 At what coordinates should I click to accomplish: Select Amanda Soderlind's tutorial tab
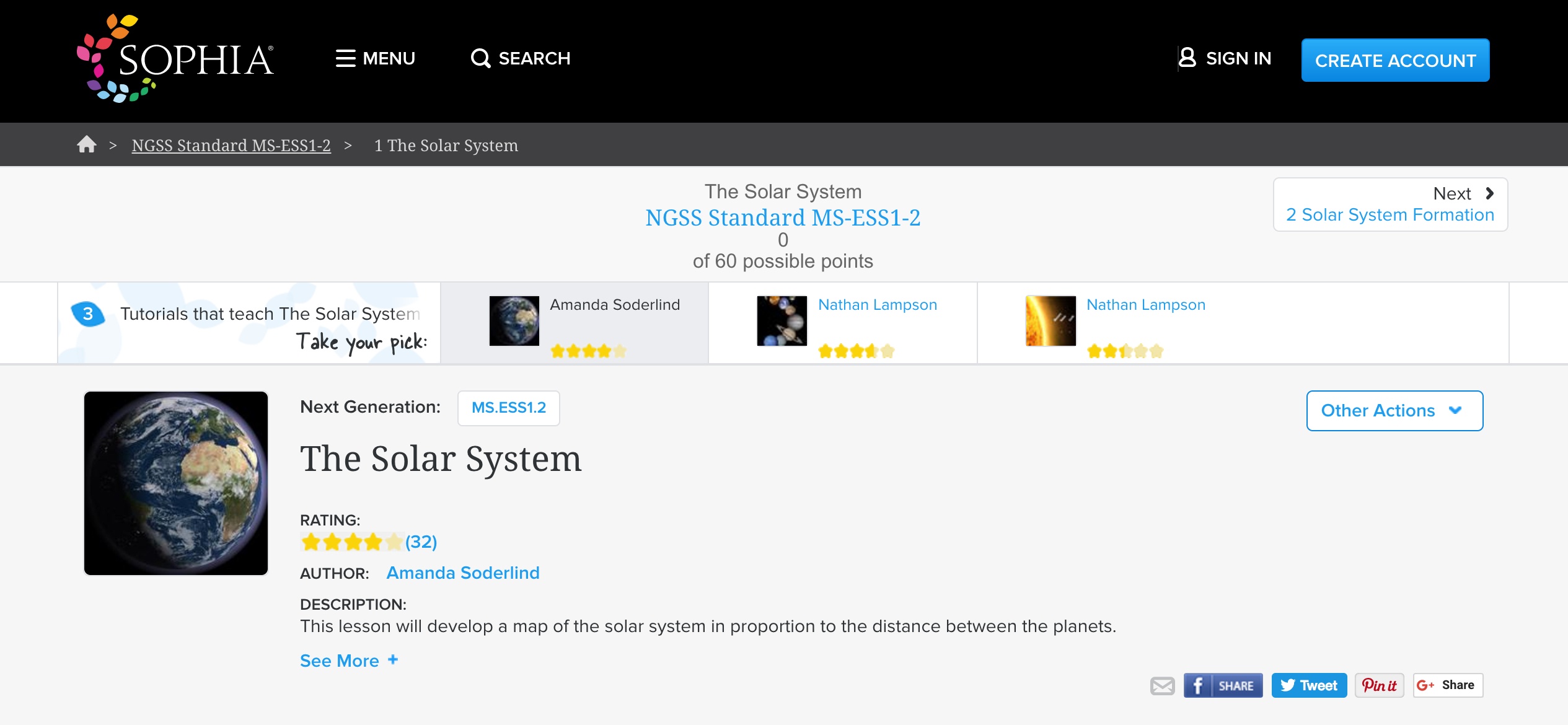coord(574,322)
